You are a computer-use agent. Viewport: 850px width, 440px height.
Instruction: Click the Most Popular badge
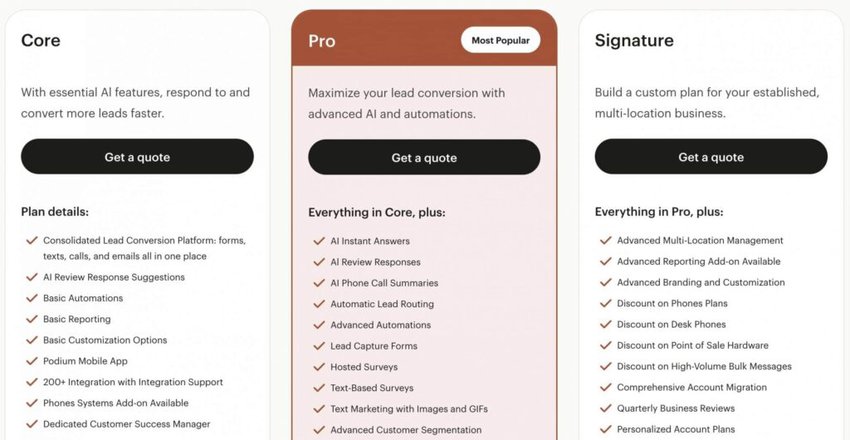[x=501, y=41]
